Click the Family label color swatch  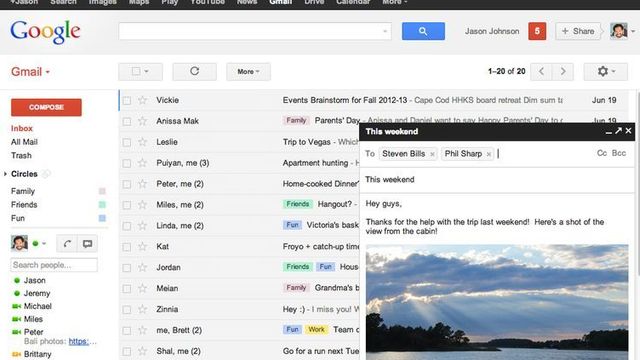(x=102, y=191)
